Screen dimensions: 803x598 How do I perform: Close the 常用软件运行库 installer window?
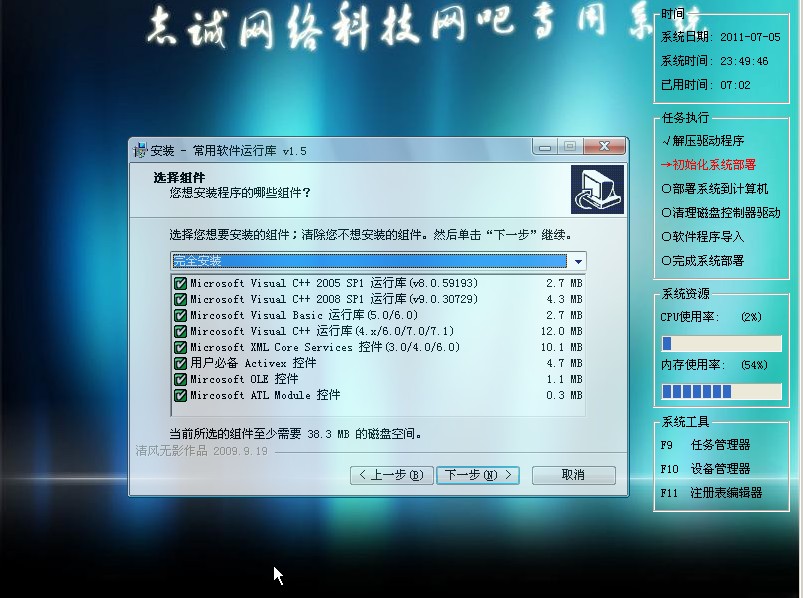click(604, 146)
